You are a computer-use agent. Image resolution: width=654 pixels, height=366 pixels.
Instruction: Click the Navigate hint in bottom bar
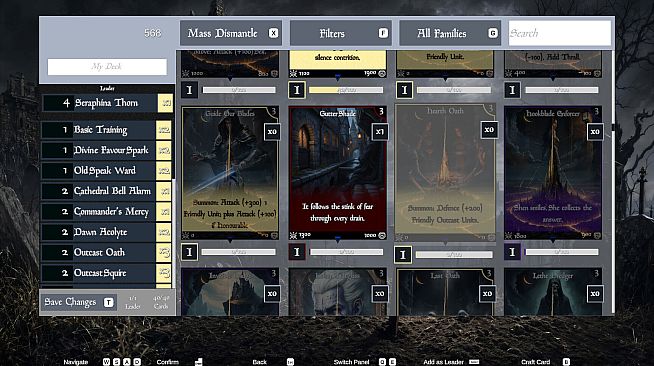click(102, 362)
